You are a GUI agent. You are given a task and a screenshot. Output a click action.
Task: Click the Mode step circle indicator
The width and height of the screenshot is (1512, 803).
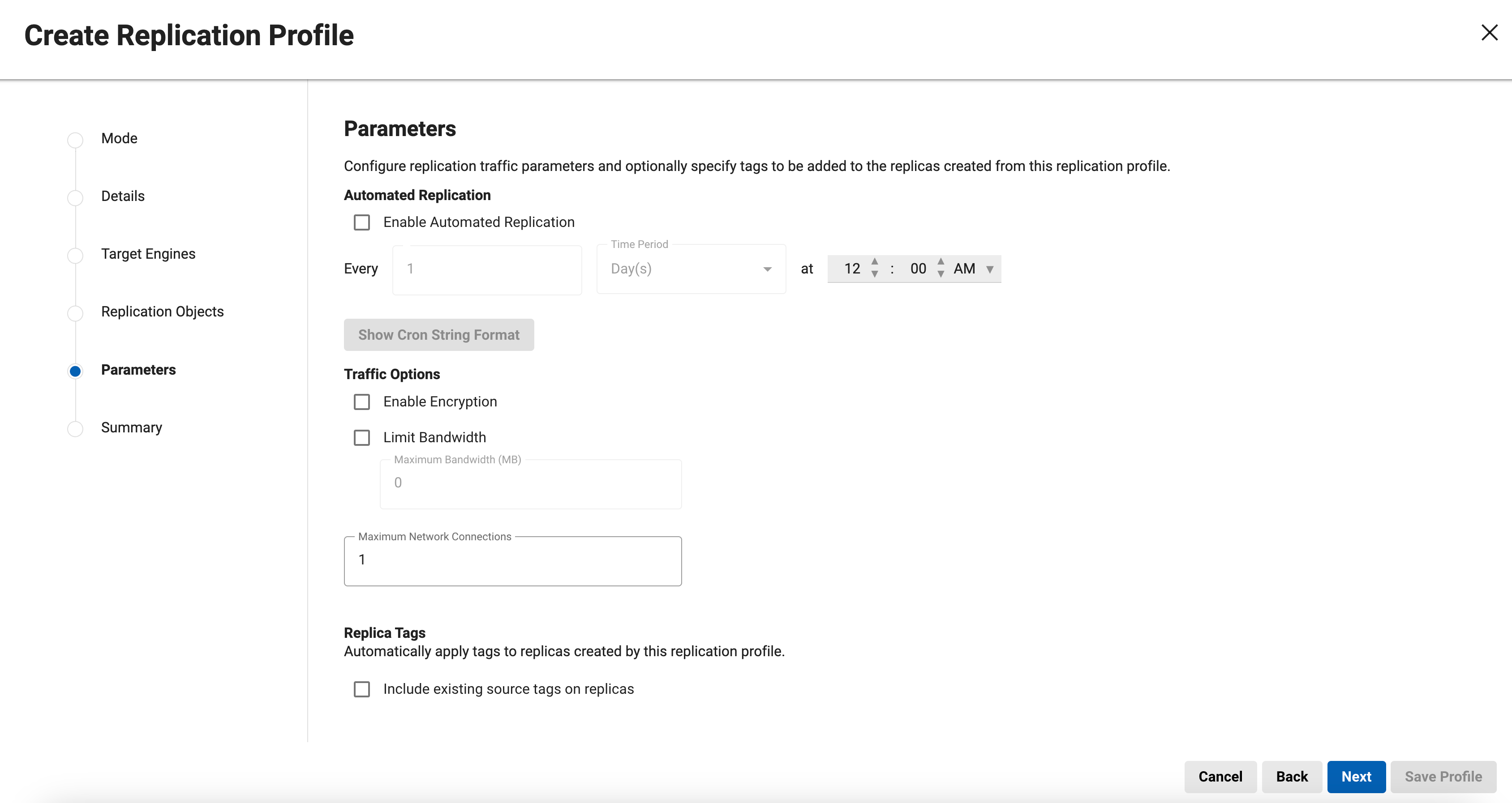(x=75, y=140)
